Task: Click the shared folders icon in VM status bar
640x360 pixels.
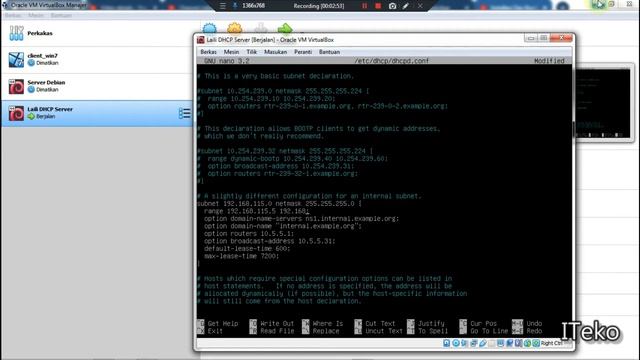Action: (x=491, y=343)
